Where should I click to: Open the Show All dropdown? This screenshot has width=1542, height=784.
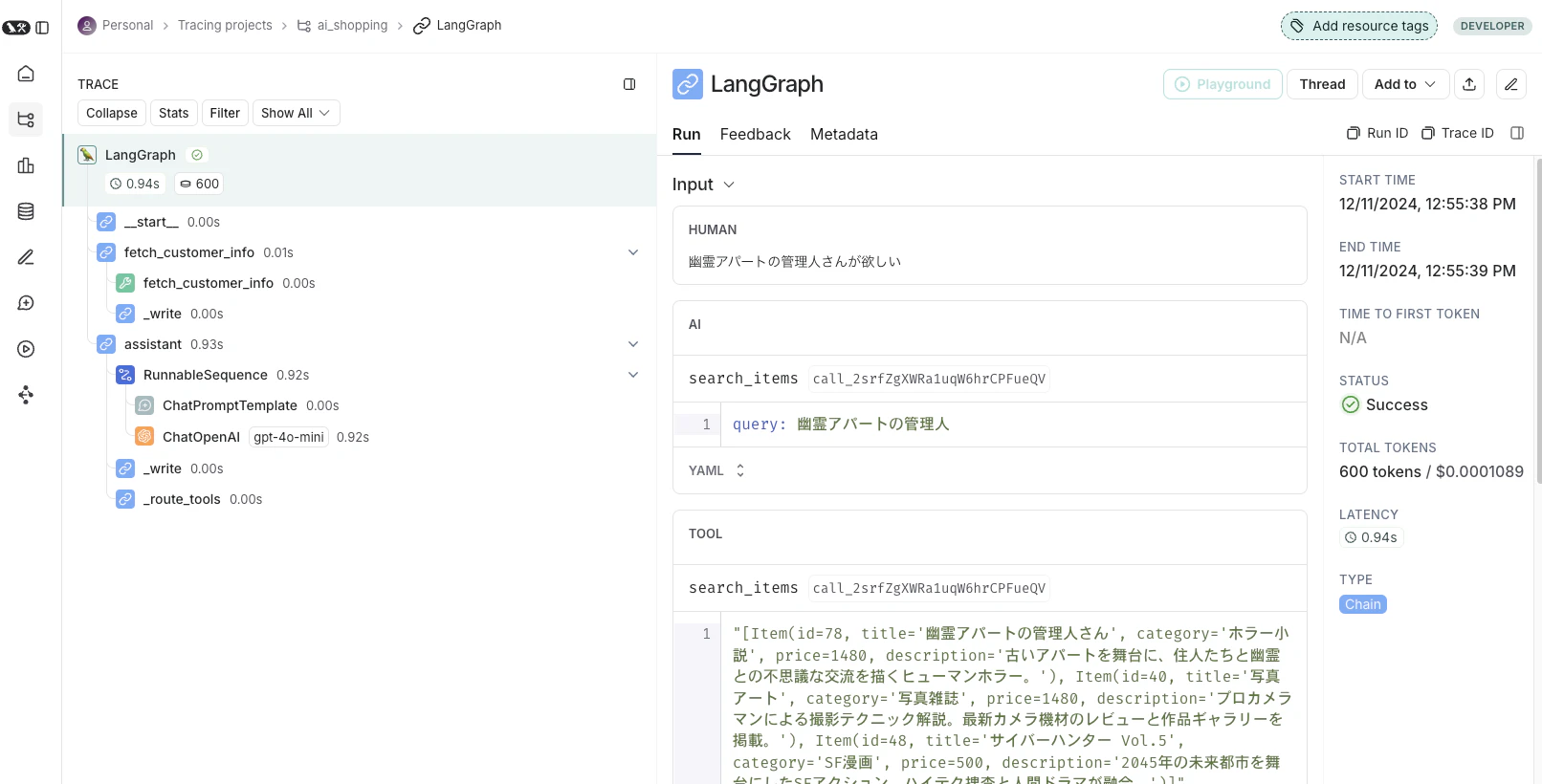[x=296, y=113]
